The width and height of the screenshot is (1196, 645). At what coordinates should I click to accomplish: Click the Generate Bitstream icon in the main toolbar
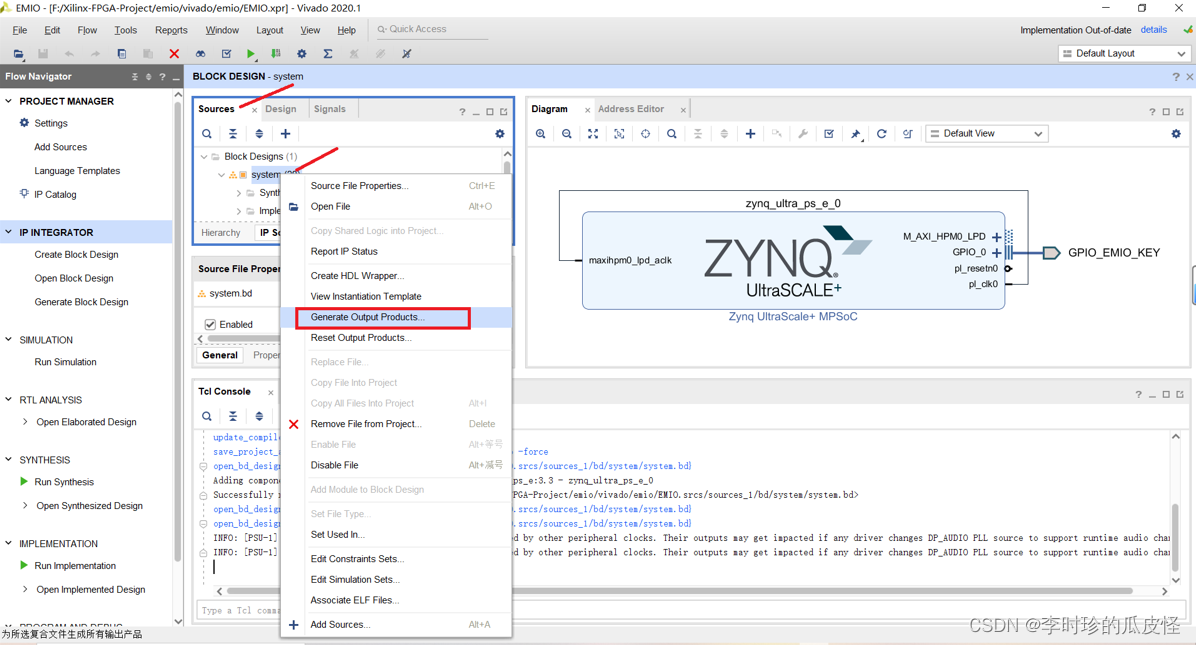pyautogui.click(x=276, y=53)
